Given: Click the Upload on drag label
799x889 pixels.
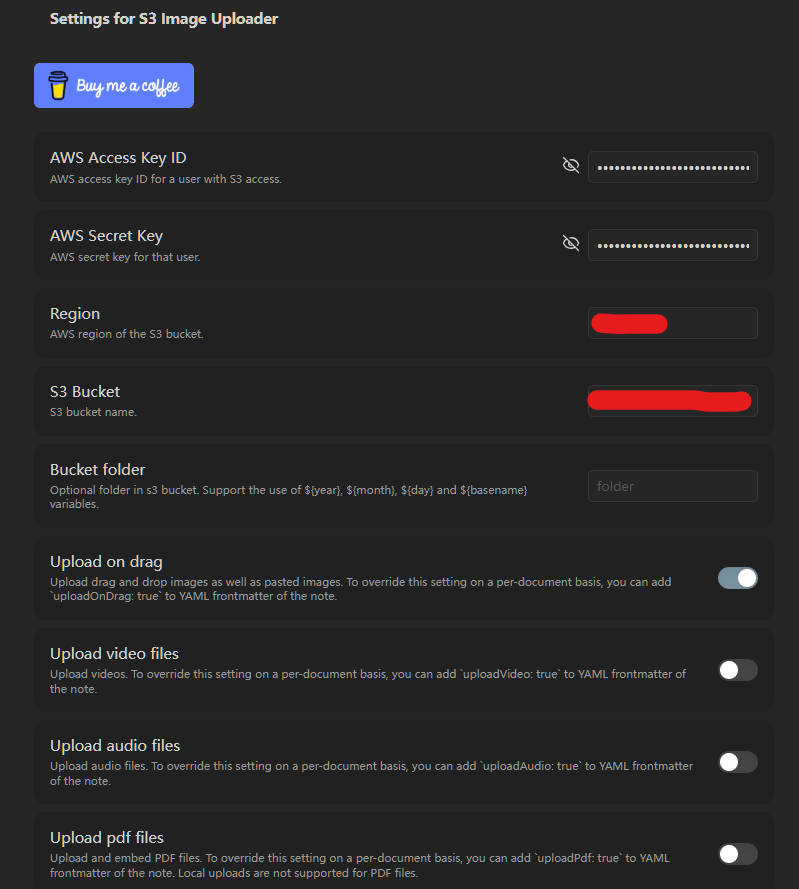Looking at the screenshot, I should coord(106,561).
